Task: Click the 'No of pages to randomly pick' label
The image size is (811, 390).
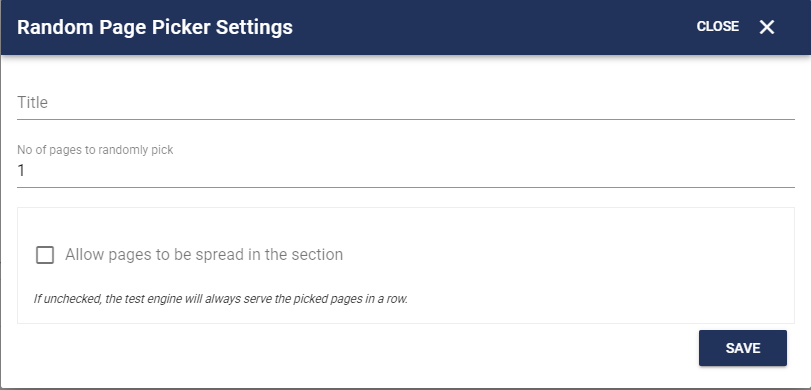Action: click(x=95, y=150)
